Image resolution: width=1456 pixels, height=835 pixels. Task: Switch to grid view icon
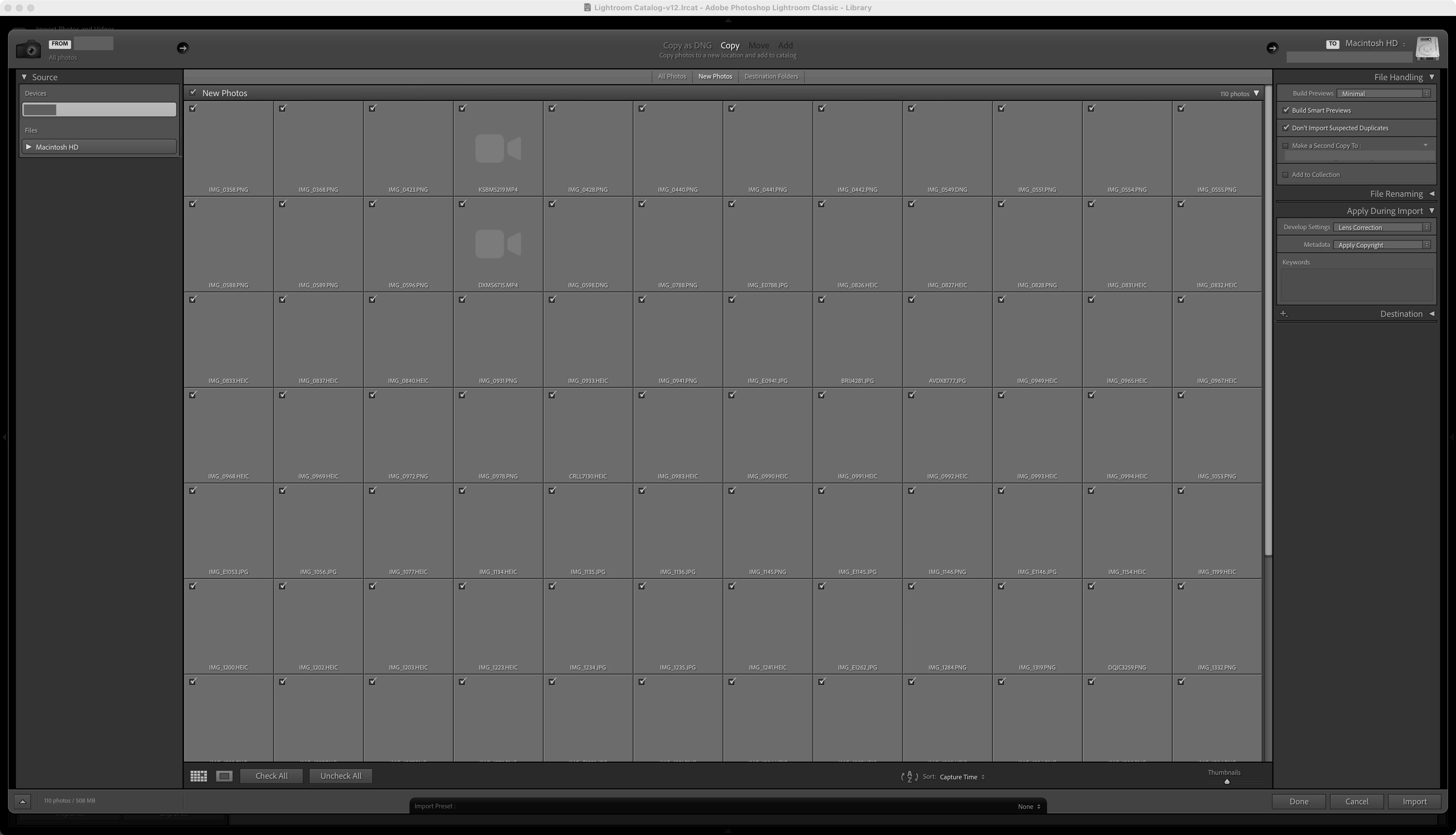click(x=198, y=776)
